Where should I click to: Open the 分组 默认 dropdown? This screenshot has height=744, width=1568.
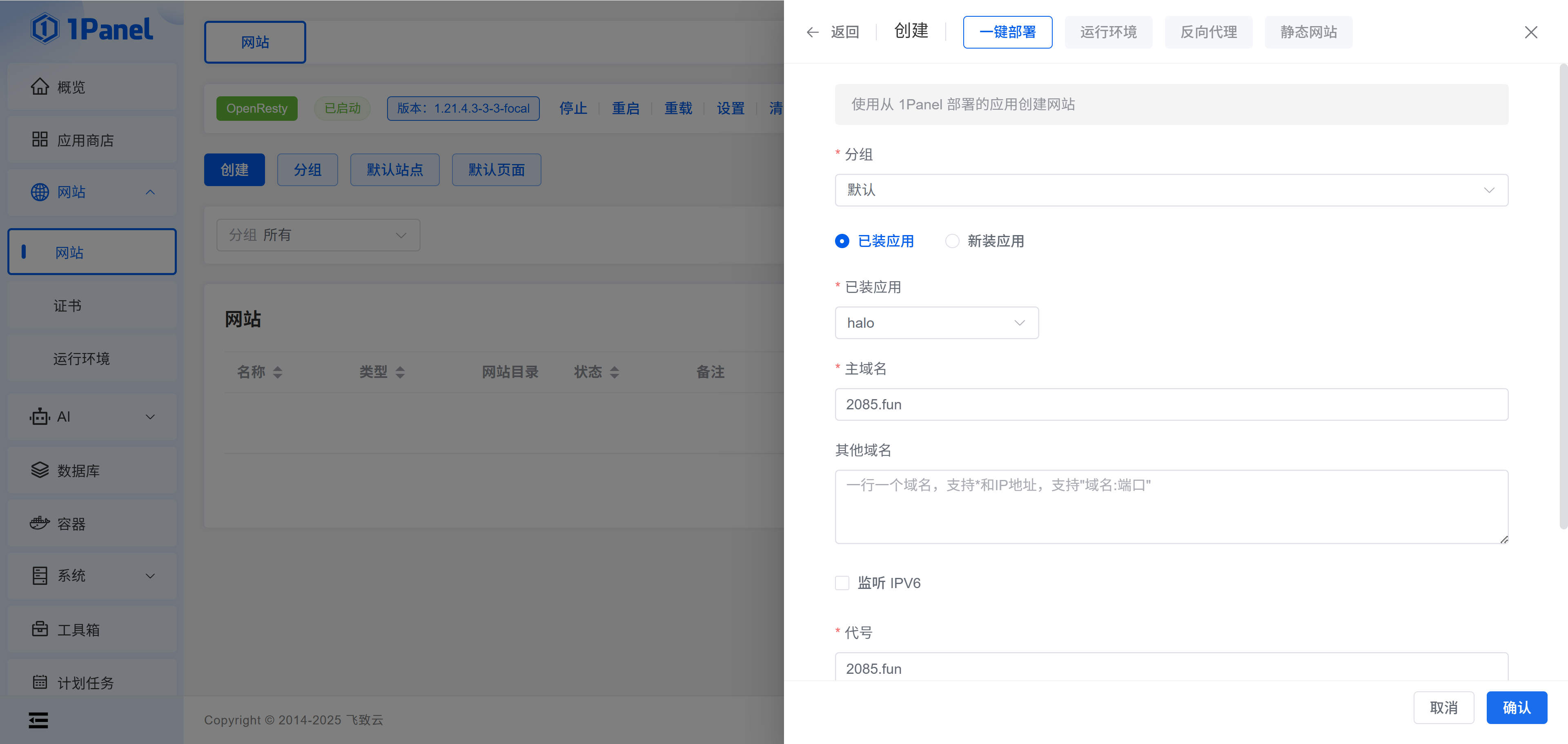1171,191
